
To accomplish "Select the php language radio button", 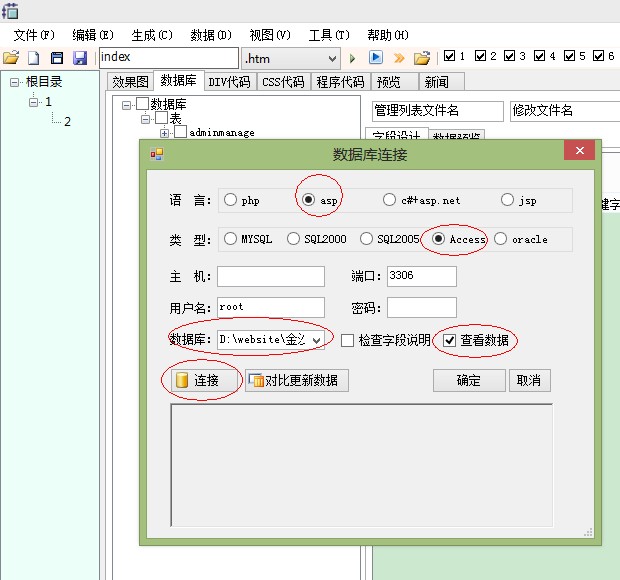I will (x=231, y=200).
